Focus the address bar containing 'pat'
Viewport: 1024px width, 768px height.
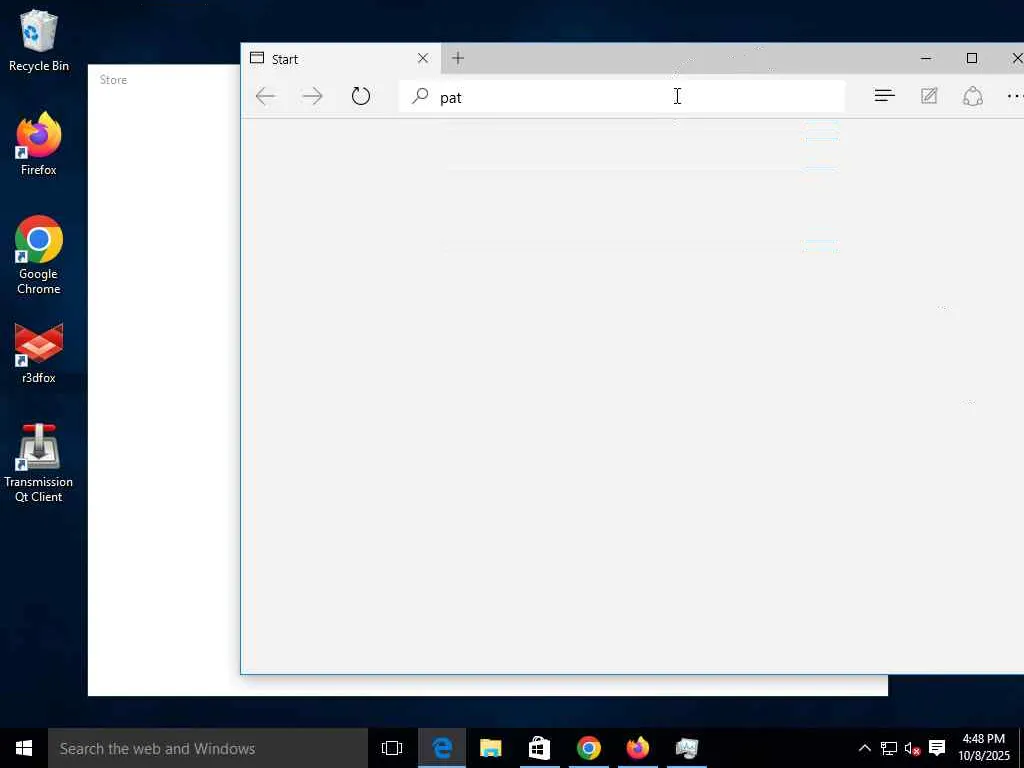coord(621,97)
